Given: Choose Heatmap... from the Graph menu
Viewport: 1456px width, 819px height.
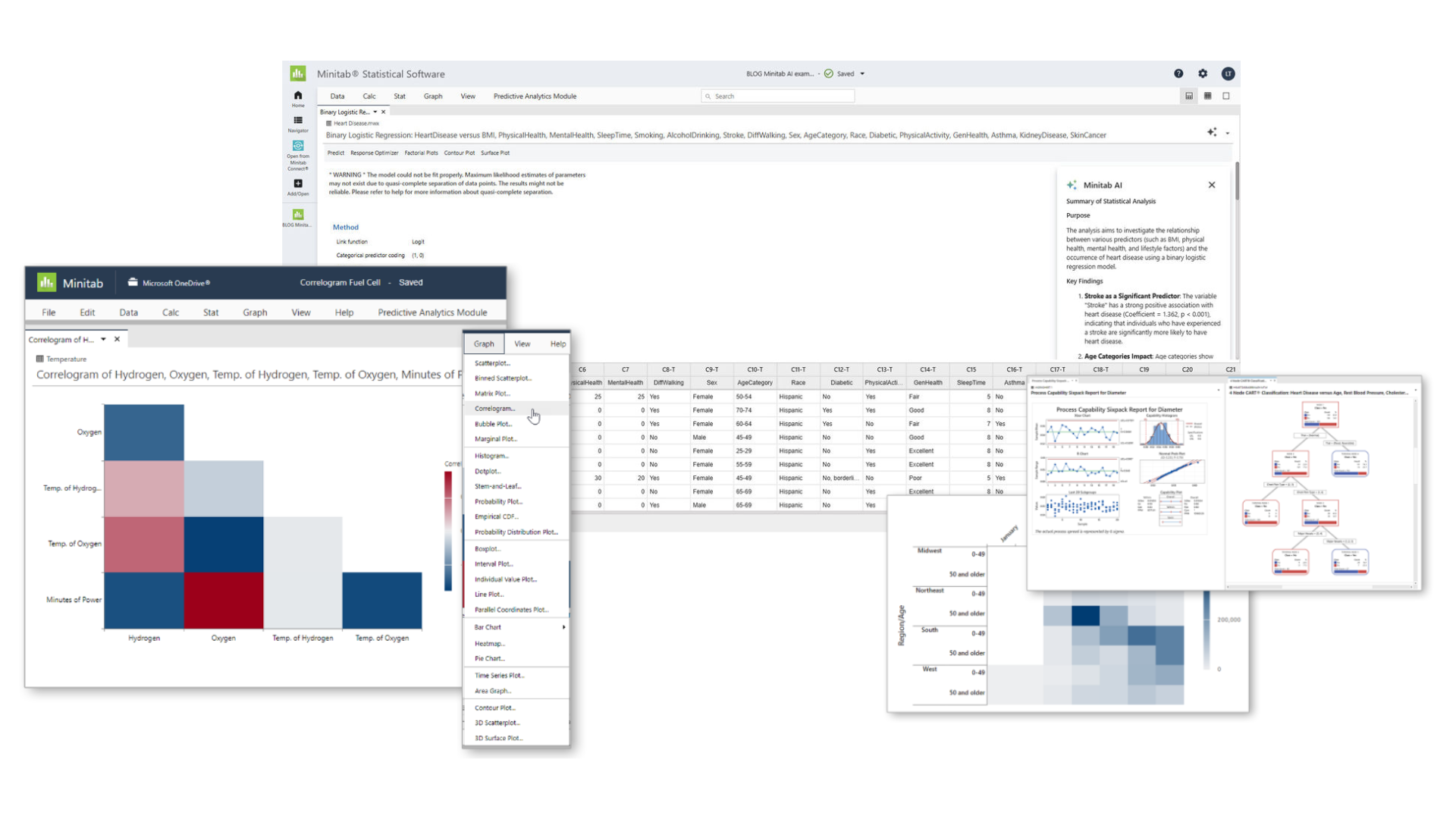Looking at the screenshot, I should [516, 644].
